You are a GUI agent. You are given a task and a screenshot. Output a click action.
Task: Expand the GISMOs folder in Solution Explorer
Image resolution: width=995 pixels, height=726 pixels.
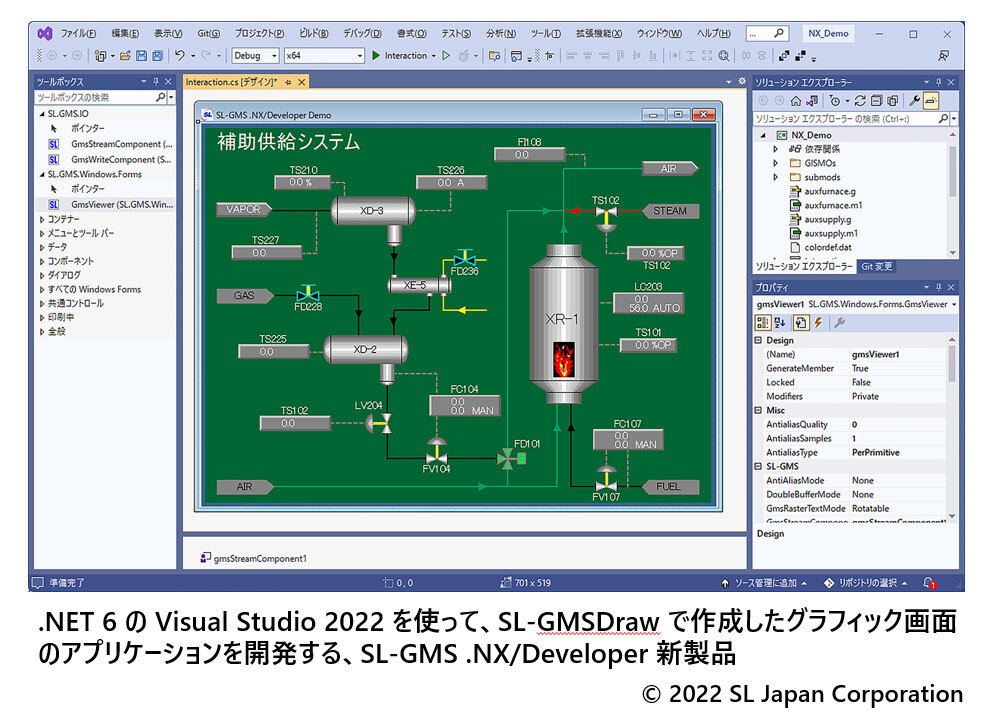pos(775,163)
